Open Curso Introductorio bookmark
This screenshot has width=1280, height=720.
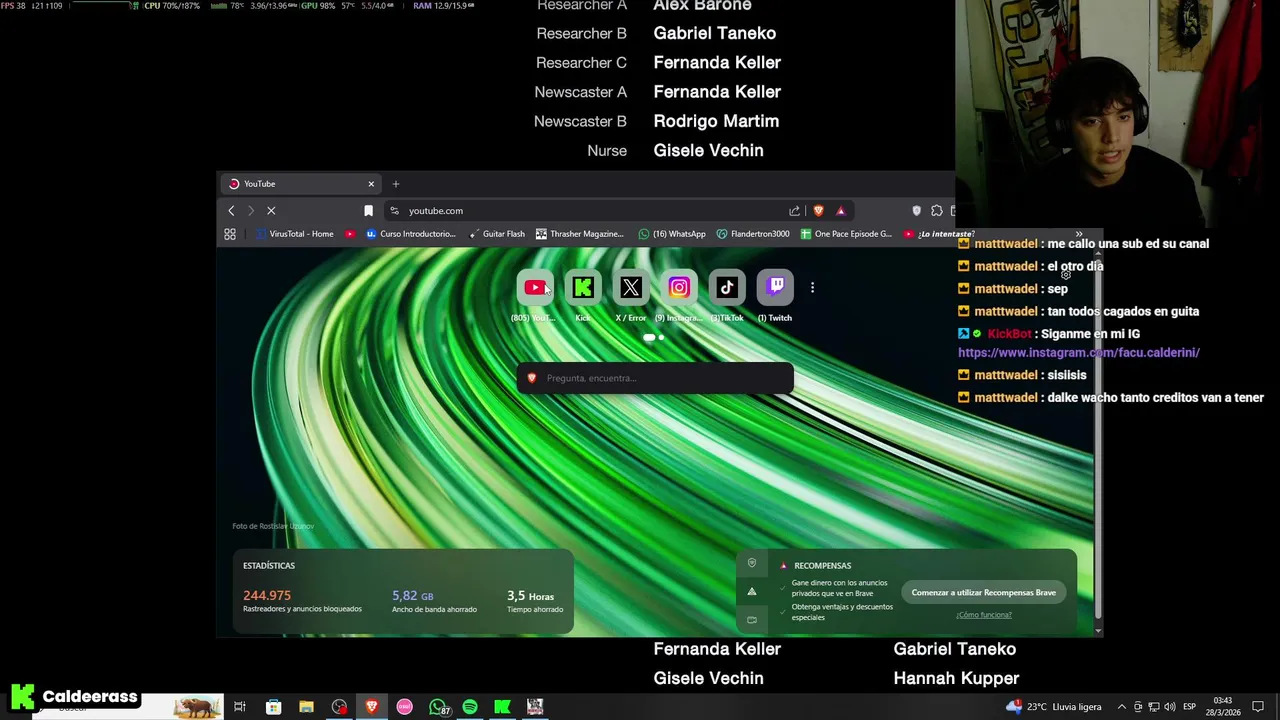(410, 234)
